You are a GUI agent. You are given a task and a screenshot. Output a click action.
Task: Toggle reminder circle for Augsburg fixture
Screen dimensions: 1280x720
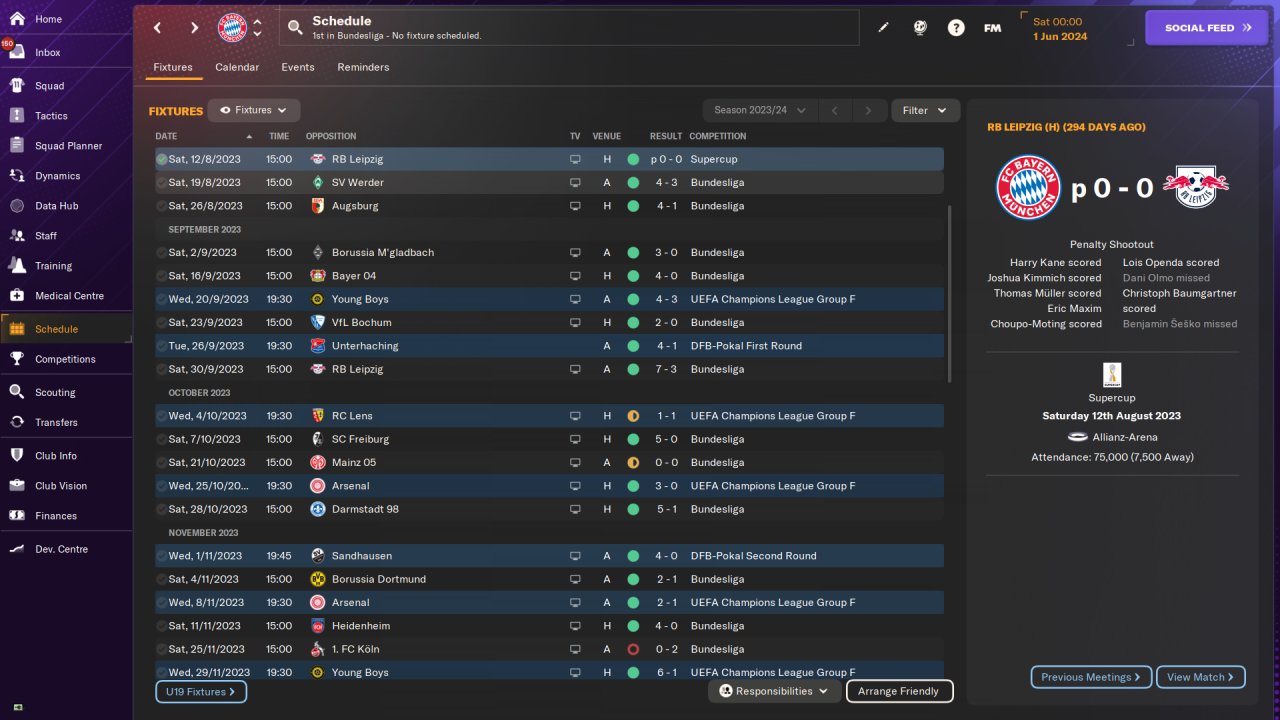[161, 206]
